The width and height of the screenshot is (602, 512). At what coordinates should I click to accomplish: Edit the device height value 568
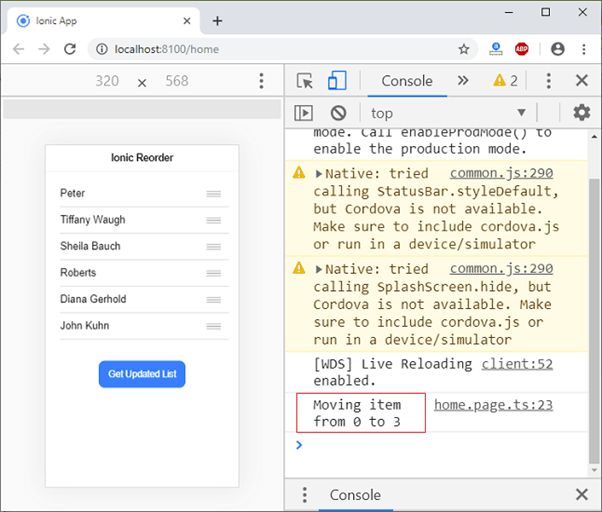click(177, 81)
